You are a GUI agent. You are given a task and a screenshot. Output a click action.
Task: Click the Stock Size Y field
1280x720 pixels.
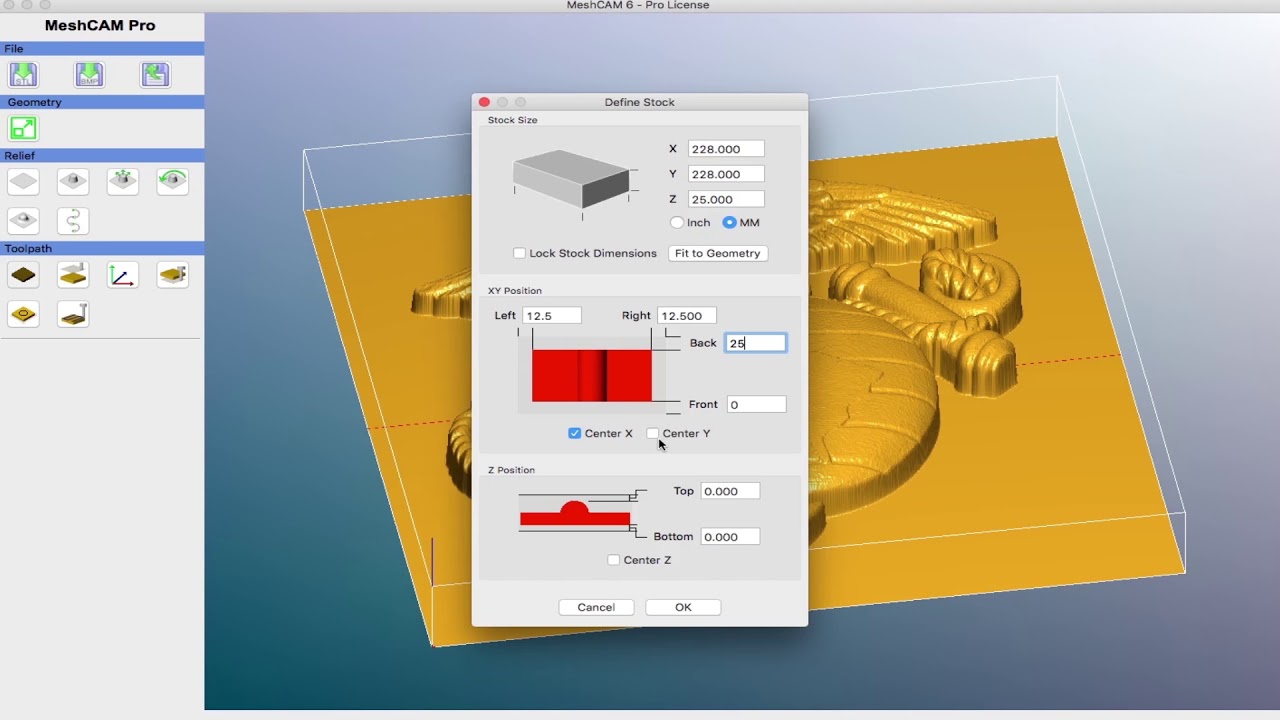point(726,174)
